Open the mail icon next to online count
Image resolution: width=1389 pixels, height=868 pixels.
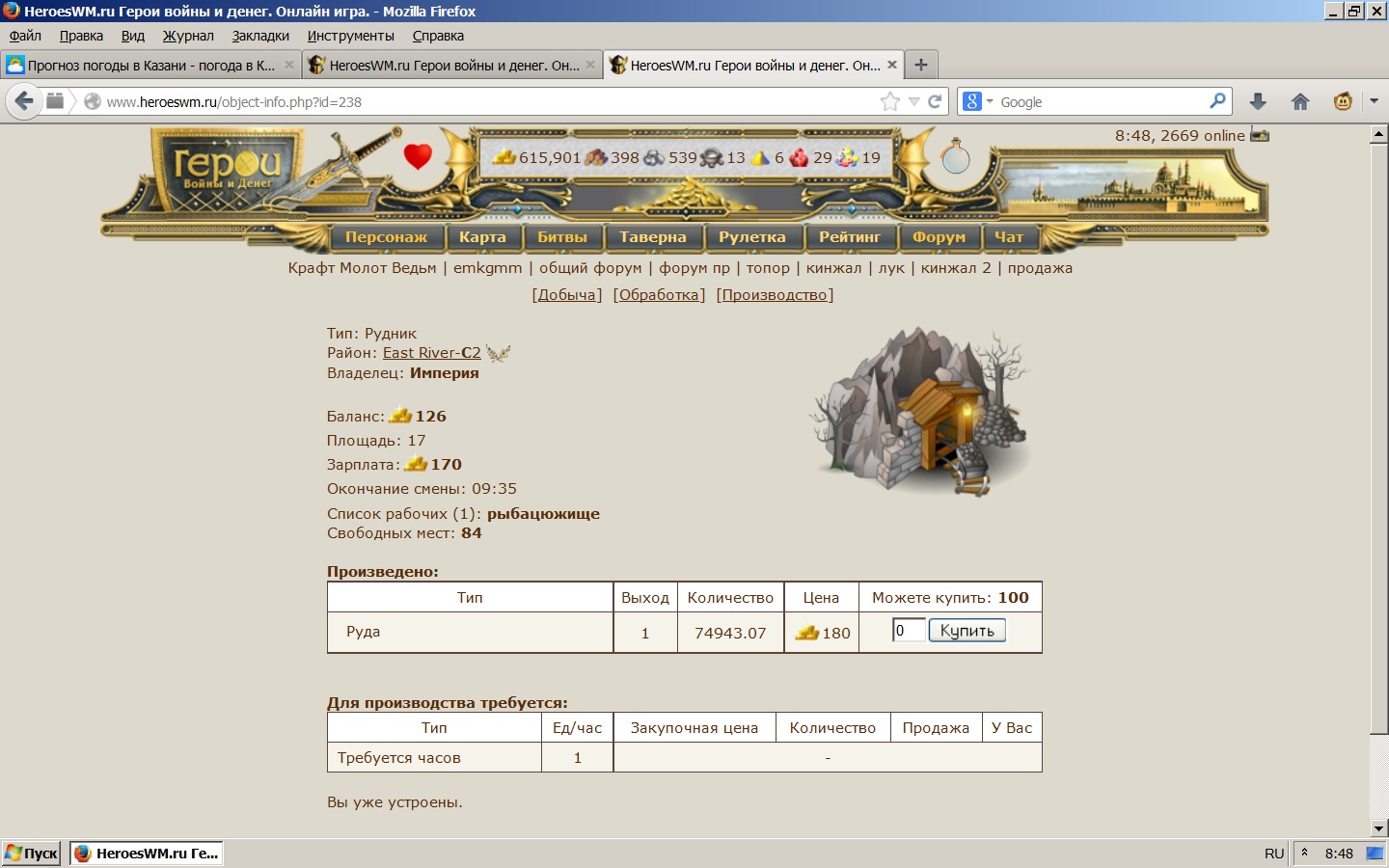1260,135
